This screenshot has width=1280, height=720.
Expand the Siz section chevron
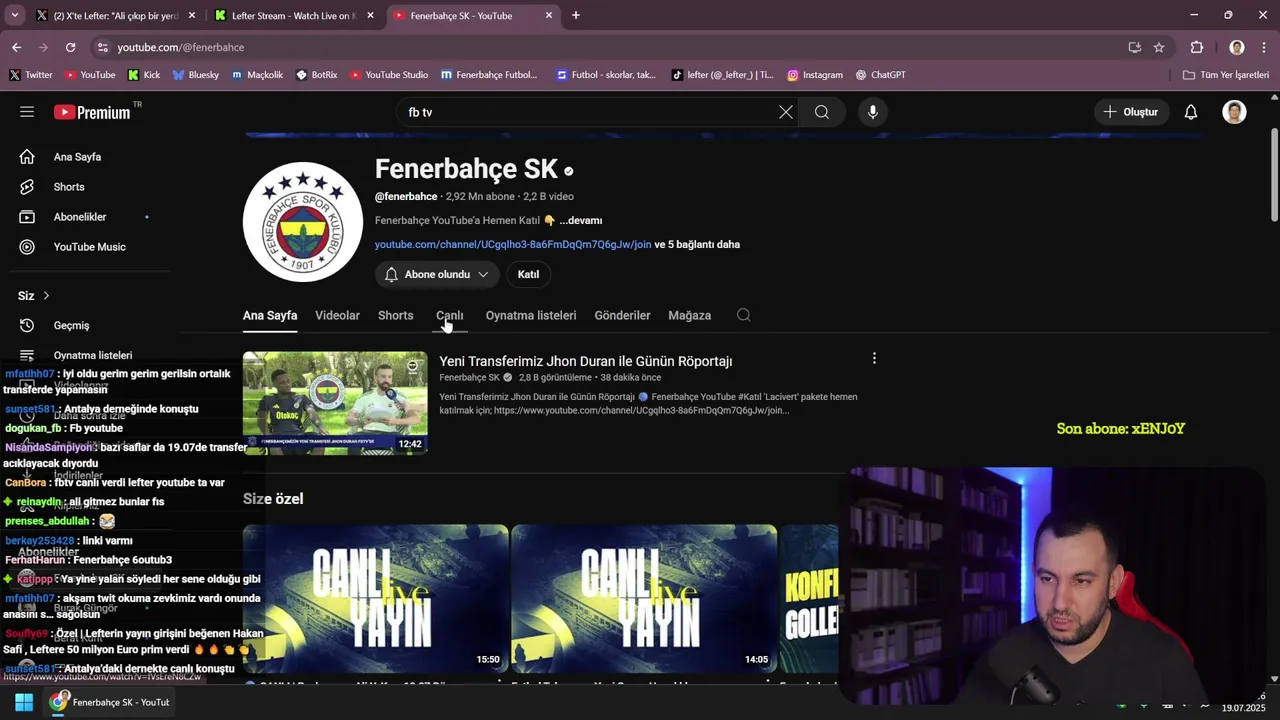click(x=46, y=296)
